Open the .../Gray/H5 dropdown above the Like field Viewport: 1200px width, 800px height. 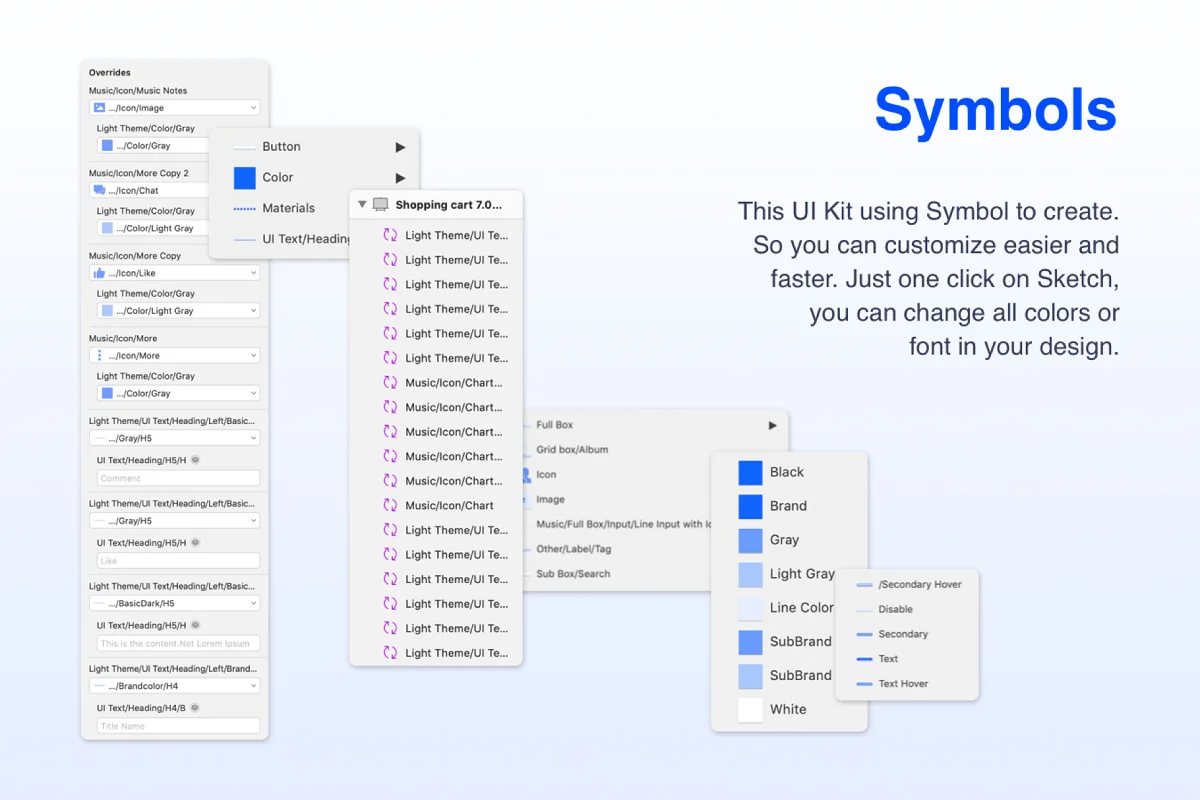174,521
